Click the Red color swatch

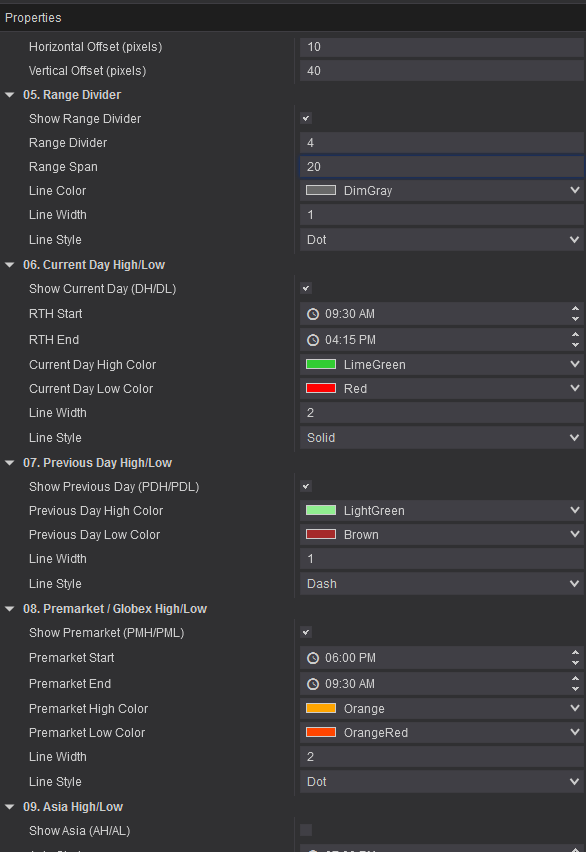coord(321,389)
